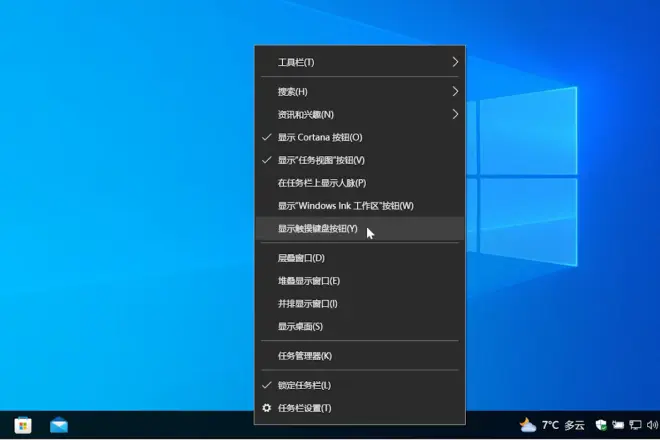Open 任务栏设置(T) from menu
The width and height of the screenshot is (660, 440).
360,408
